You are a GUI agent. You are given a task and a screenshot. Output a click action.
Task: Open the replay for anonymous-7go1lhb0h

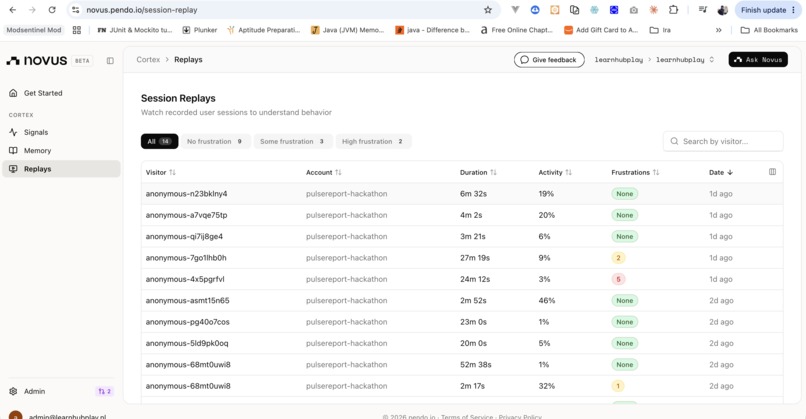[x=462, y=258]
